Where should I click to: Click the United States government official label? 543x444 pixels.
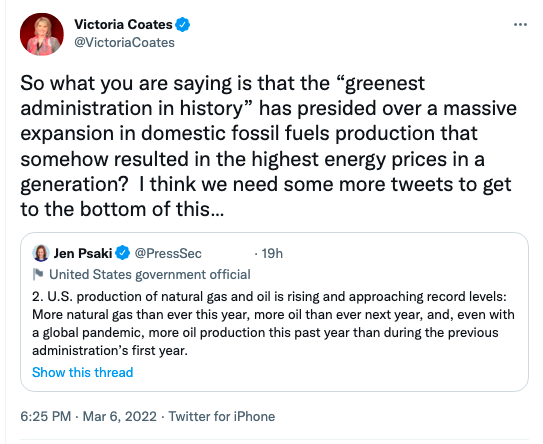click(150, 274)
